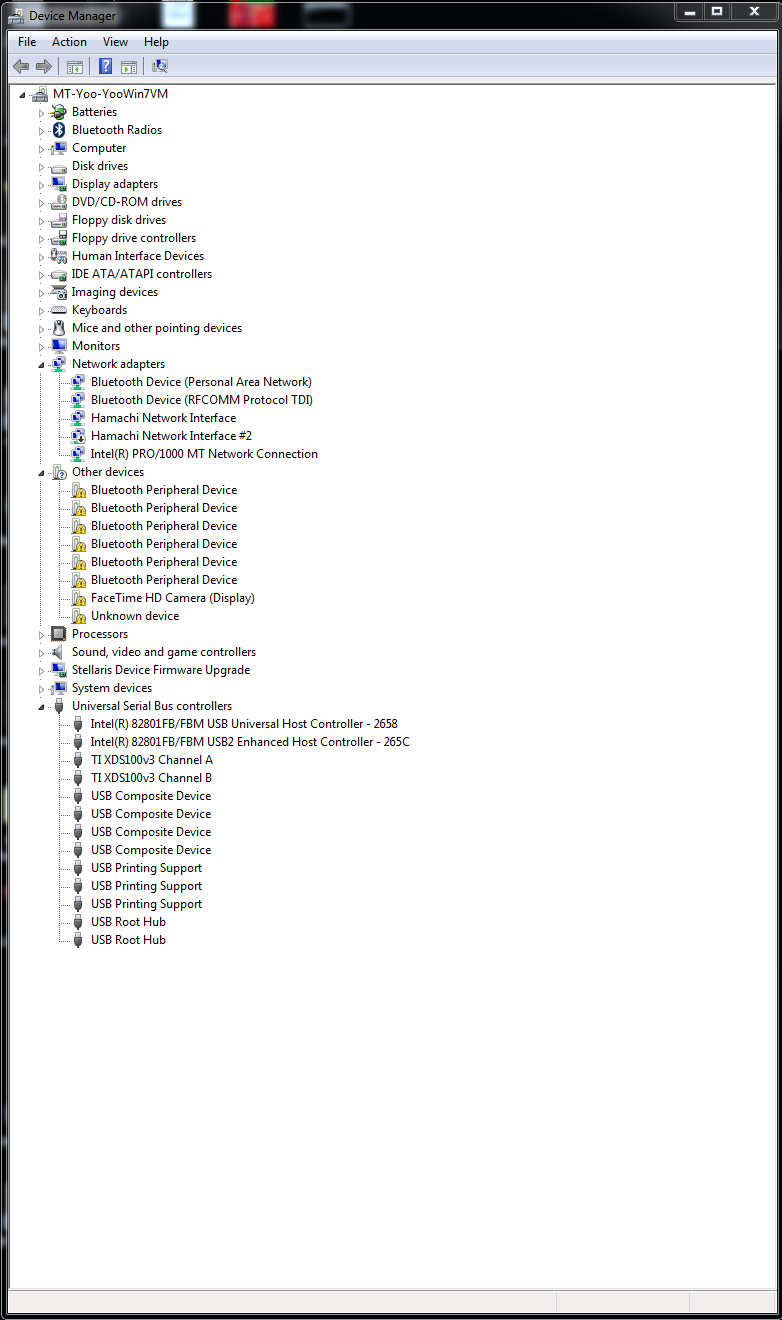Select the Computer category label
This screenshot has height=1320, width=782.
tap(99, 148)
